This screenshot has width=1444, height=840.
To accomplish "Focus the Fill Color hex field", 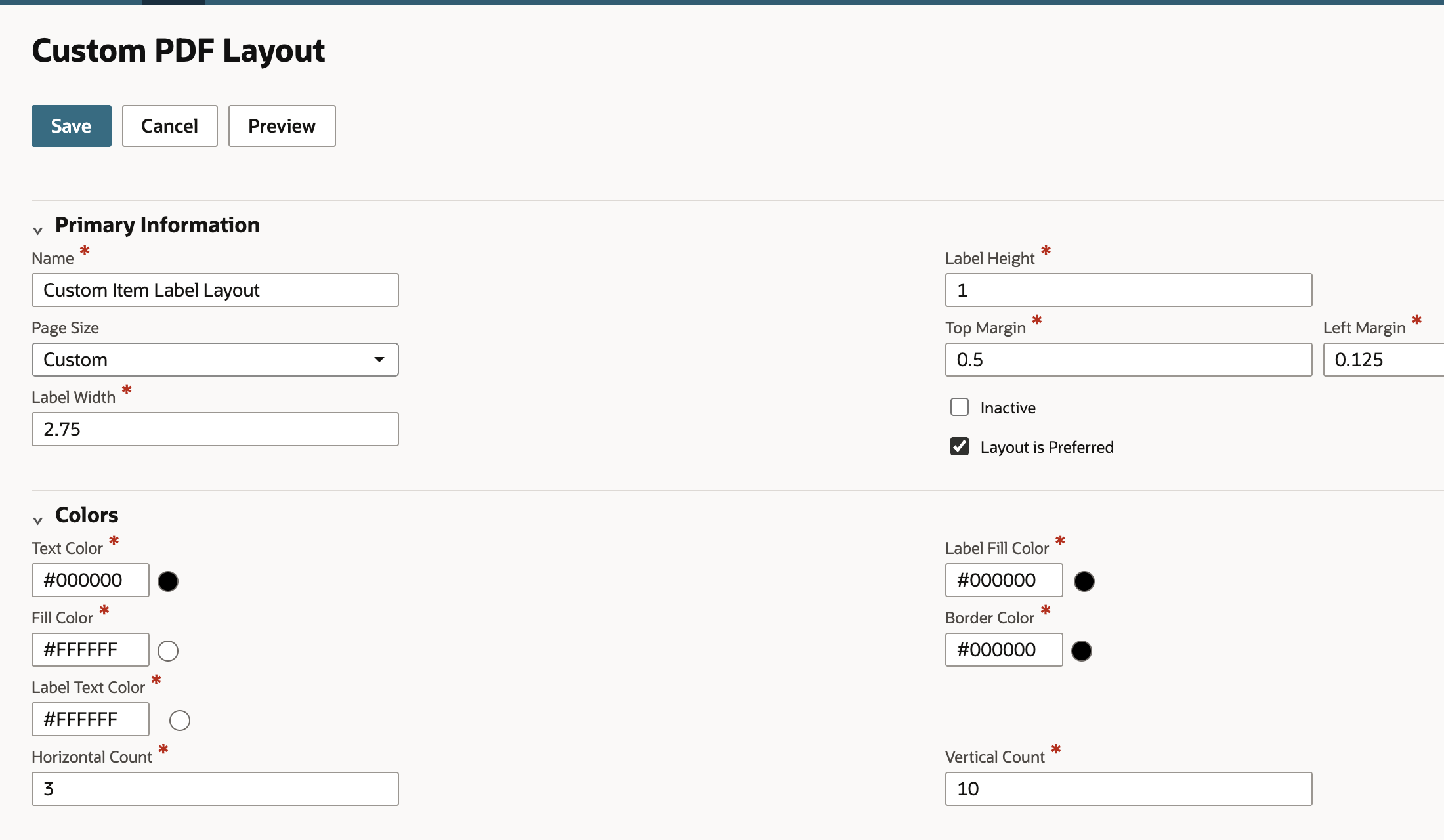I will click(91, 650).
